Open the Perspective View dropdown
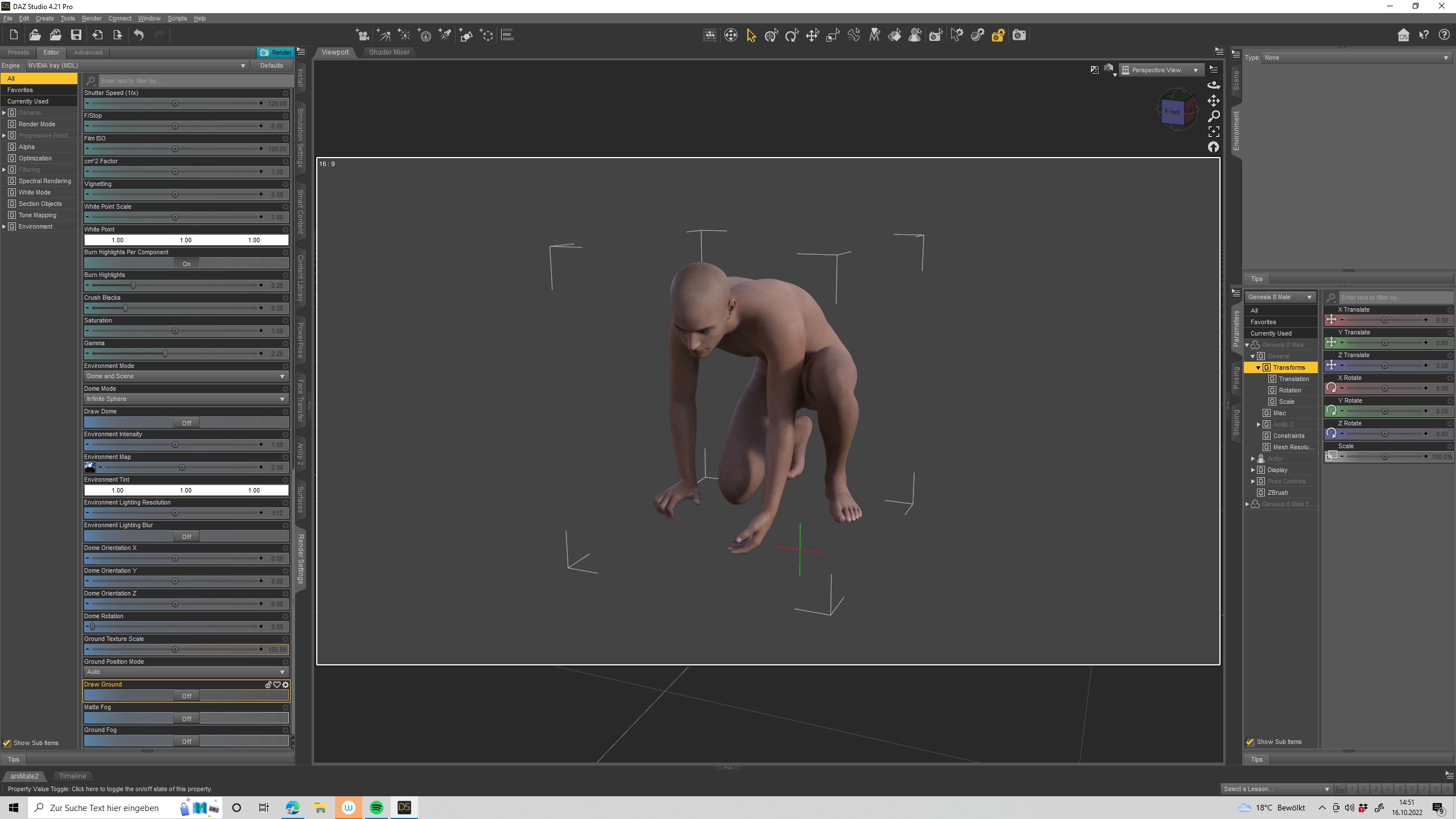Screen dimensions: 1456x819 coord(1162,70)
